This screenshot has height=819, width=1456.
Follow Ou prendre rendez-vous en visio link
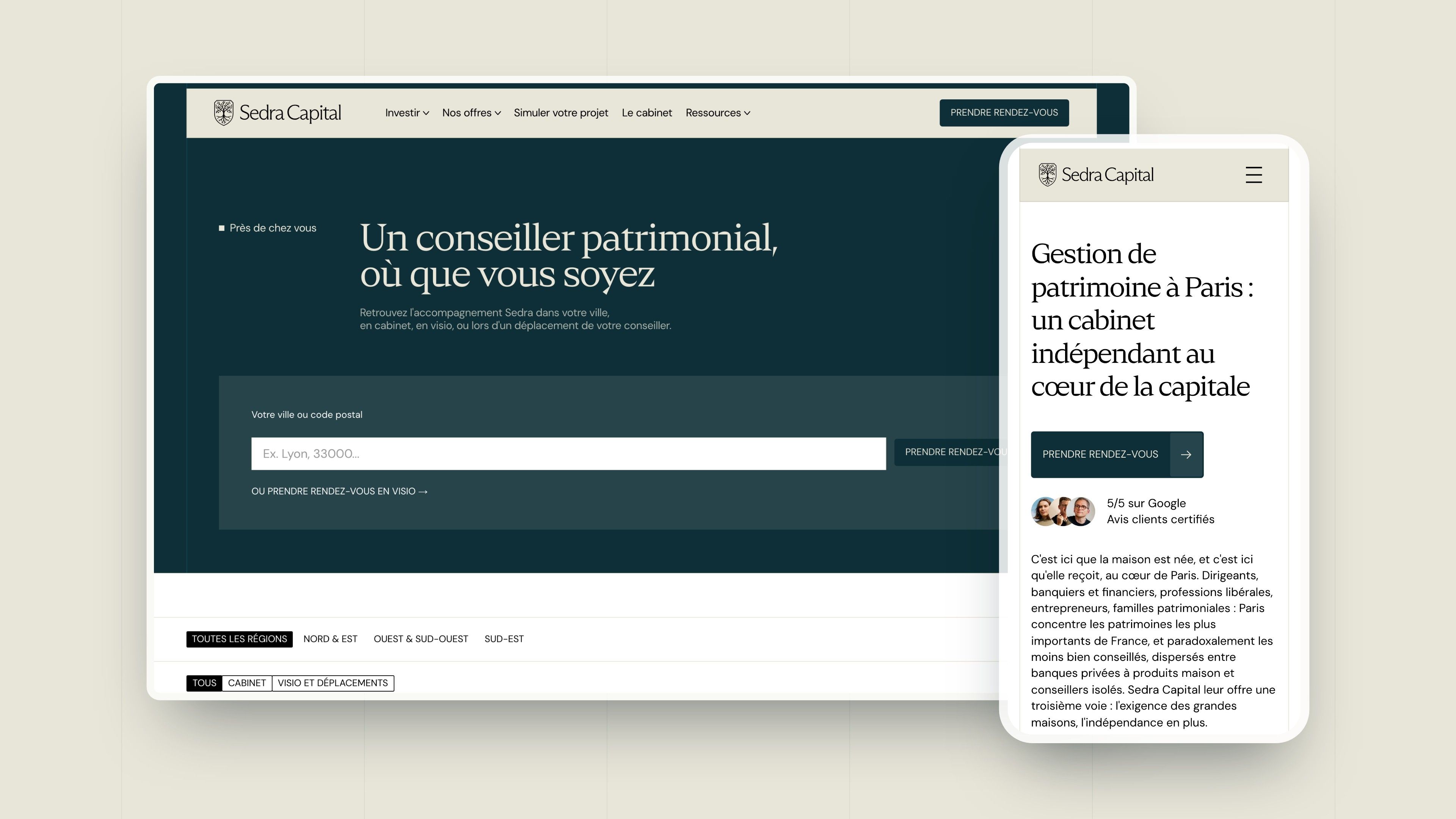point(339,491)
